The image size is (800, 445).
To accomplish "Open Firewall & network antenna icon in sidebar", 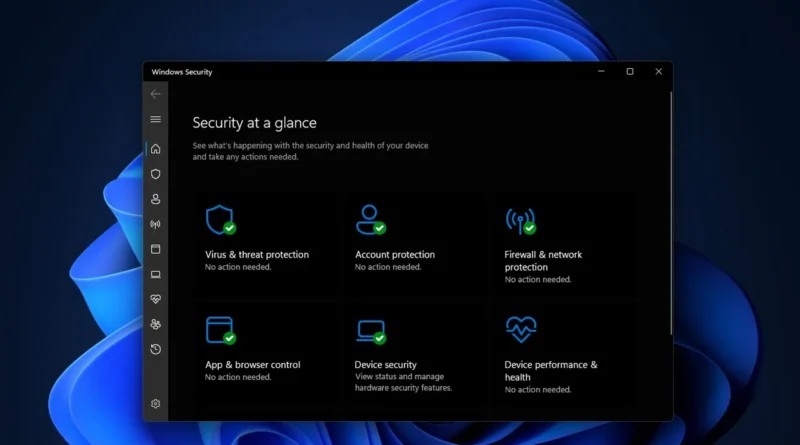I will pos(156,224).
